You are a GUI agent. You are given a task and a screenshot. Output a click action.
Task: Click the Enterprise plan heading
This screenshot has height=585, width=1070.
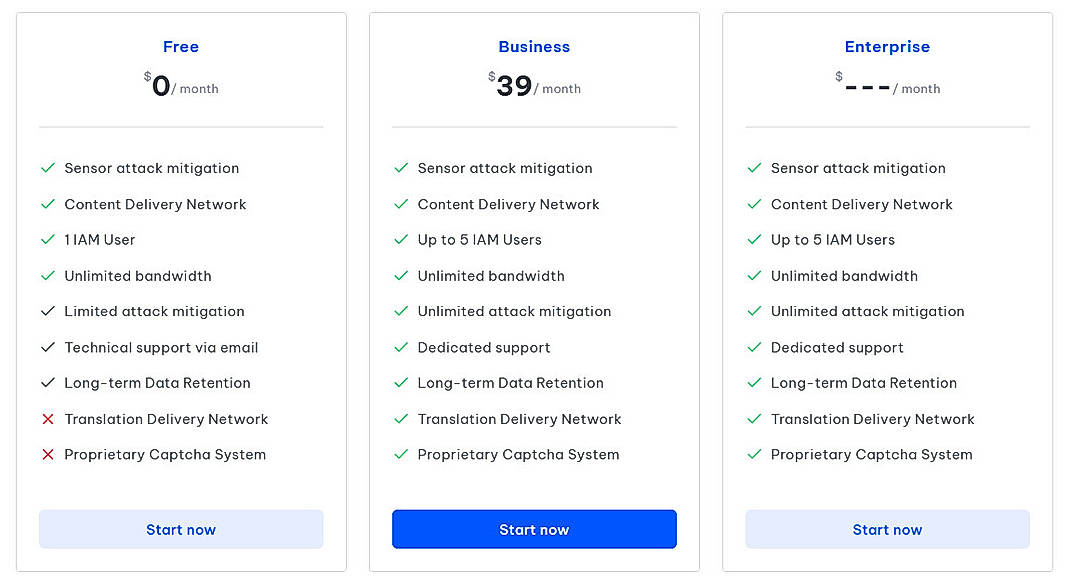pos(887,46)
